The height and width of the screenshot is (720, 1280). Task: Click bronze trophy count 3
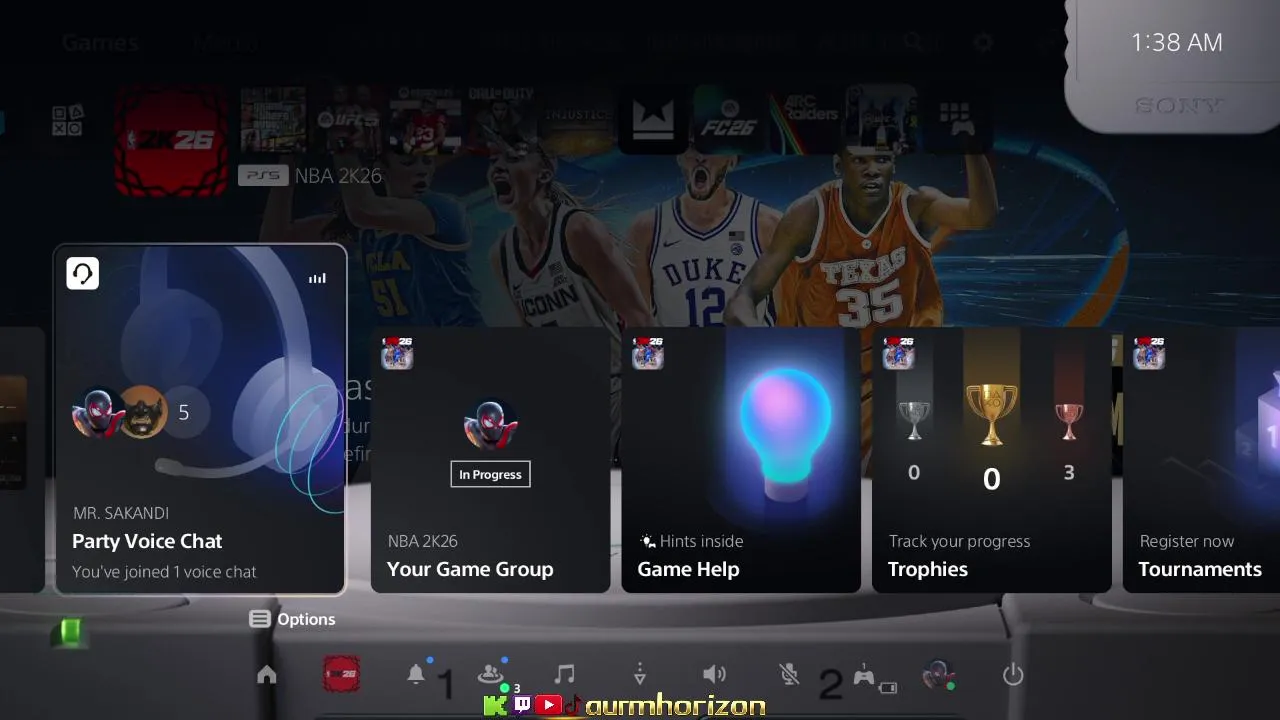point(1069,473)
